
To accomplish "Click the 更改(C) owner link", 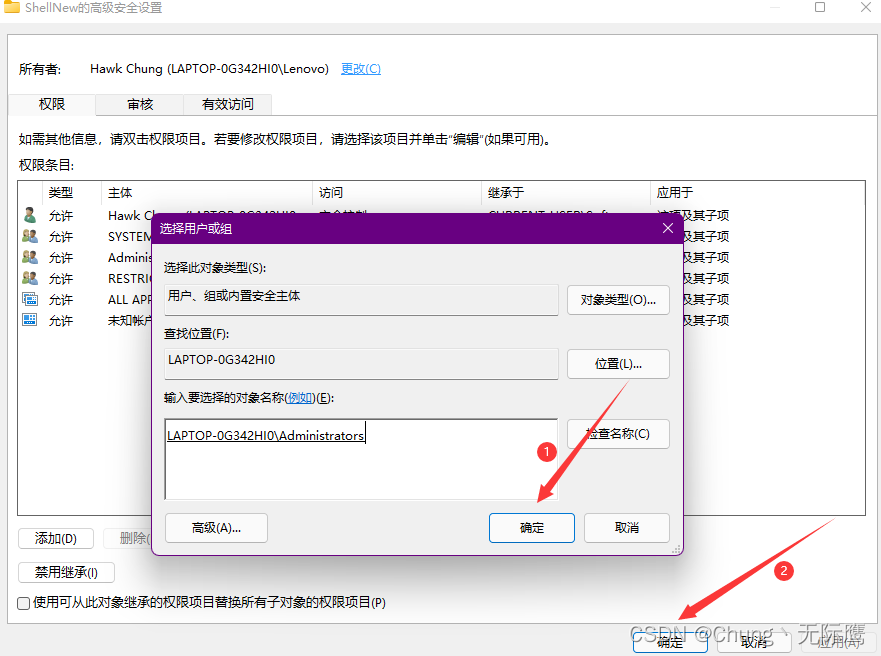I will click(361, 69).
